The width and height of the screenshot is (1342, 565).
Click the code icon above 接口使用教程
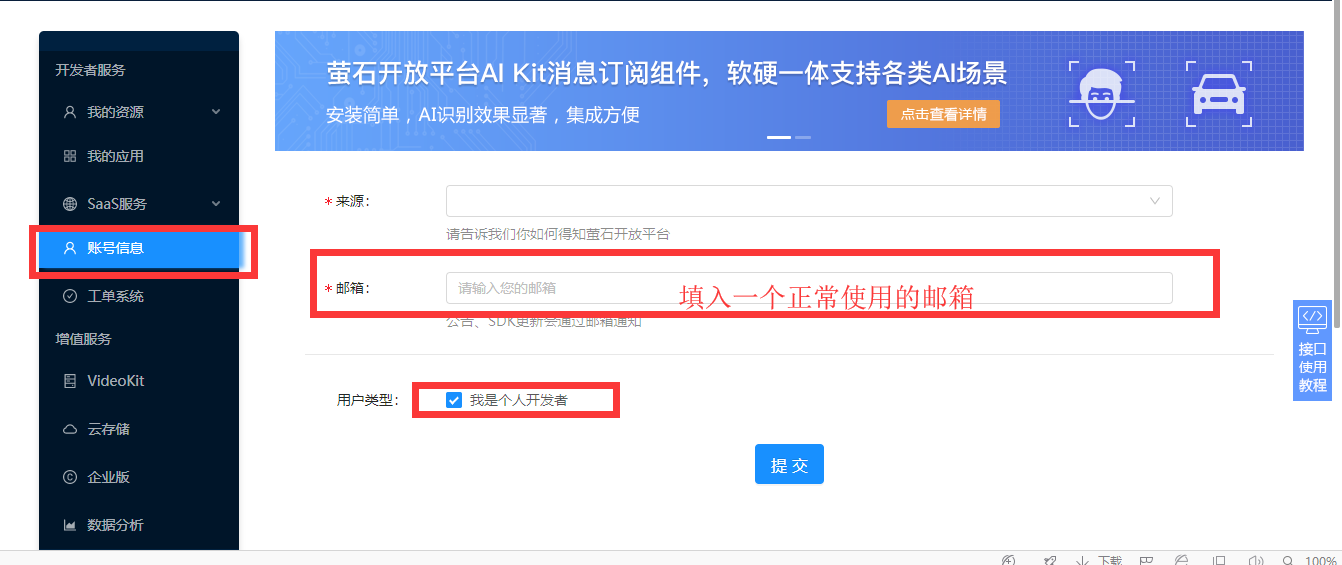coord(1312,318)
